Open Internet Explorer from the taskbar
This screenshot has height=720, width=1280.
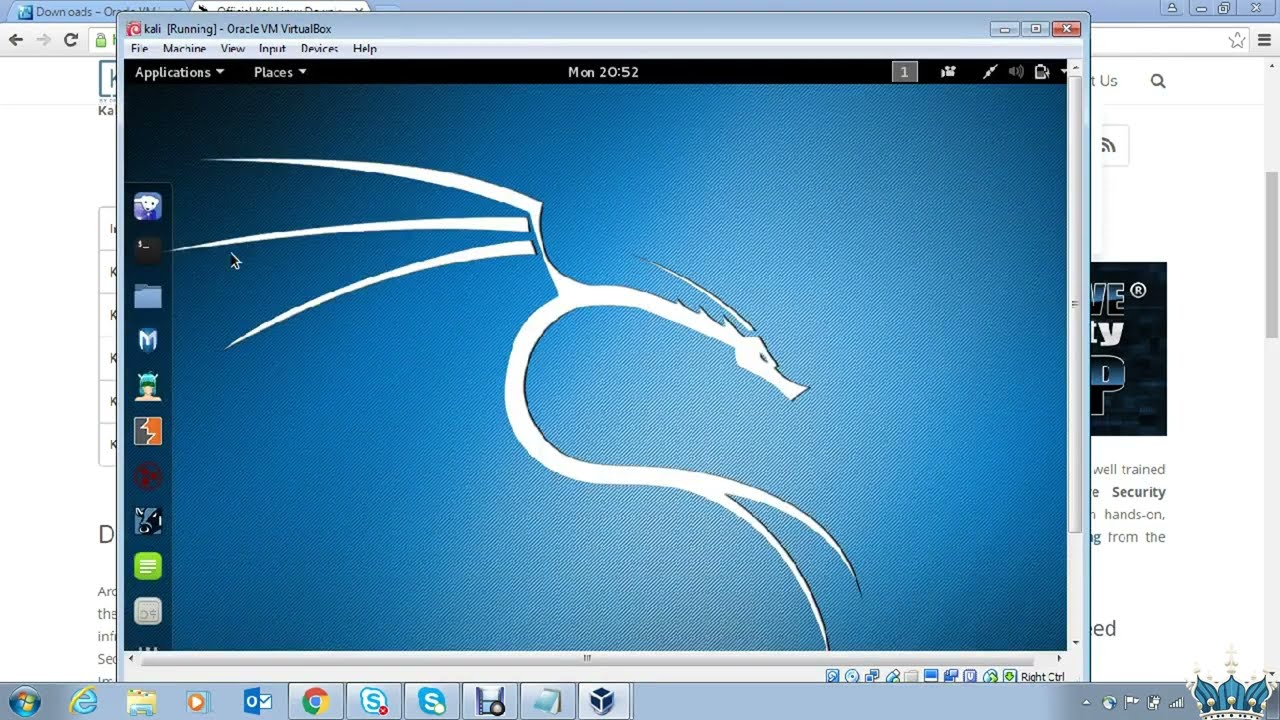pyautogui.click(x=84, y=702)
